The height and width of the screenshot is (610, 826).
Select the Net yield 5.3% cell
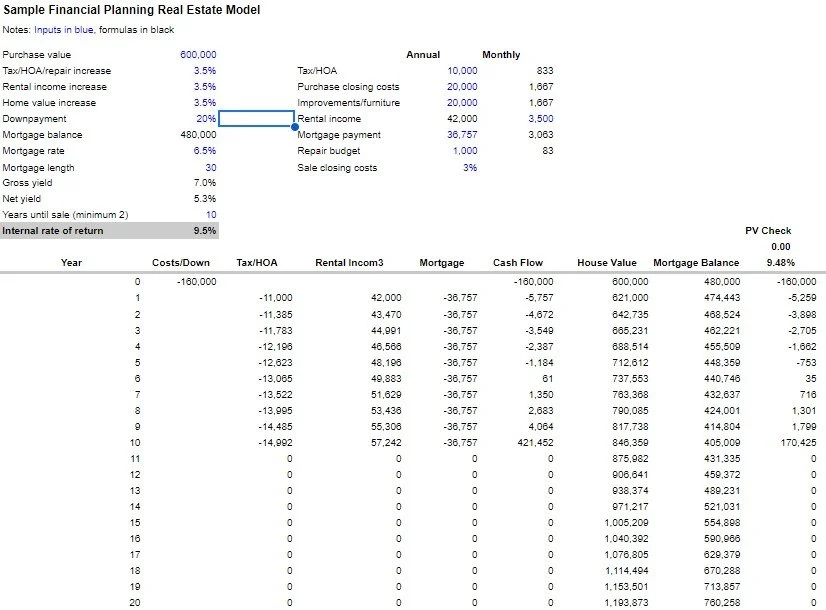click(x=205, y=199)
